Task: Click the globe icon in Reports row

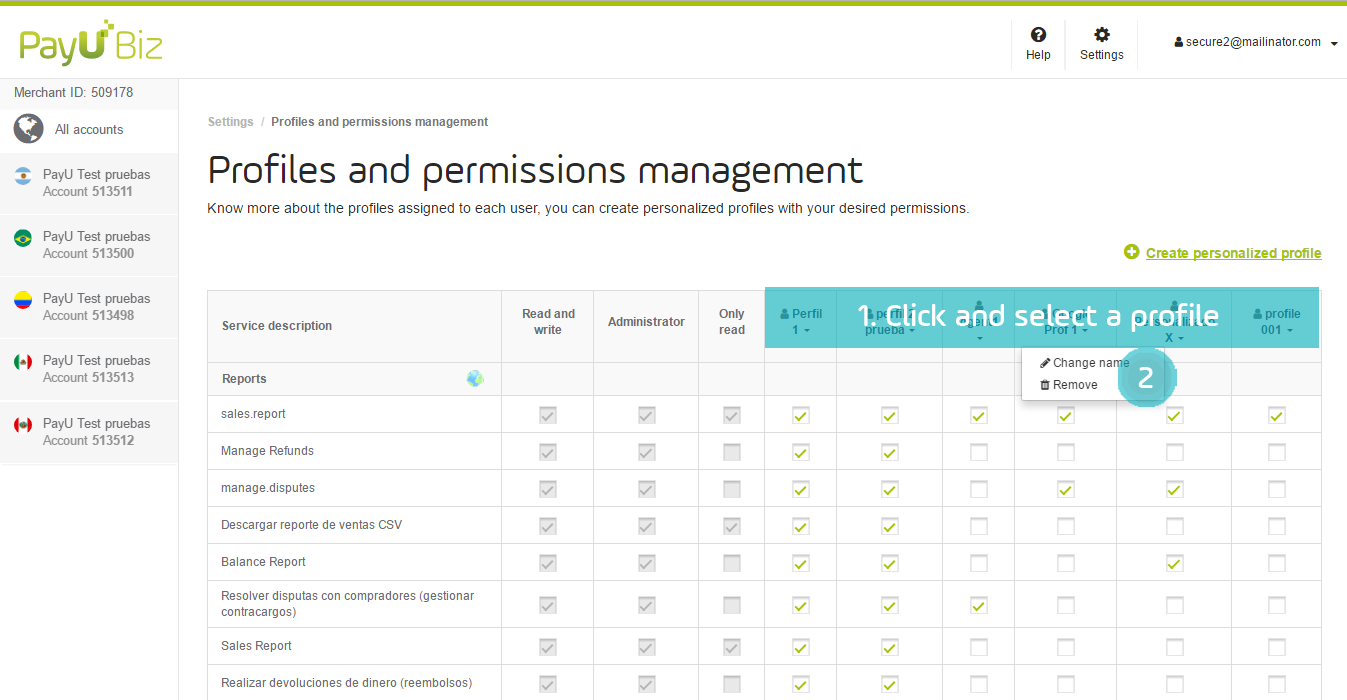Action: 475,379
